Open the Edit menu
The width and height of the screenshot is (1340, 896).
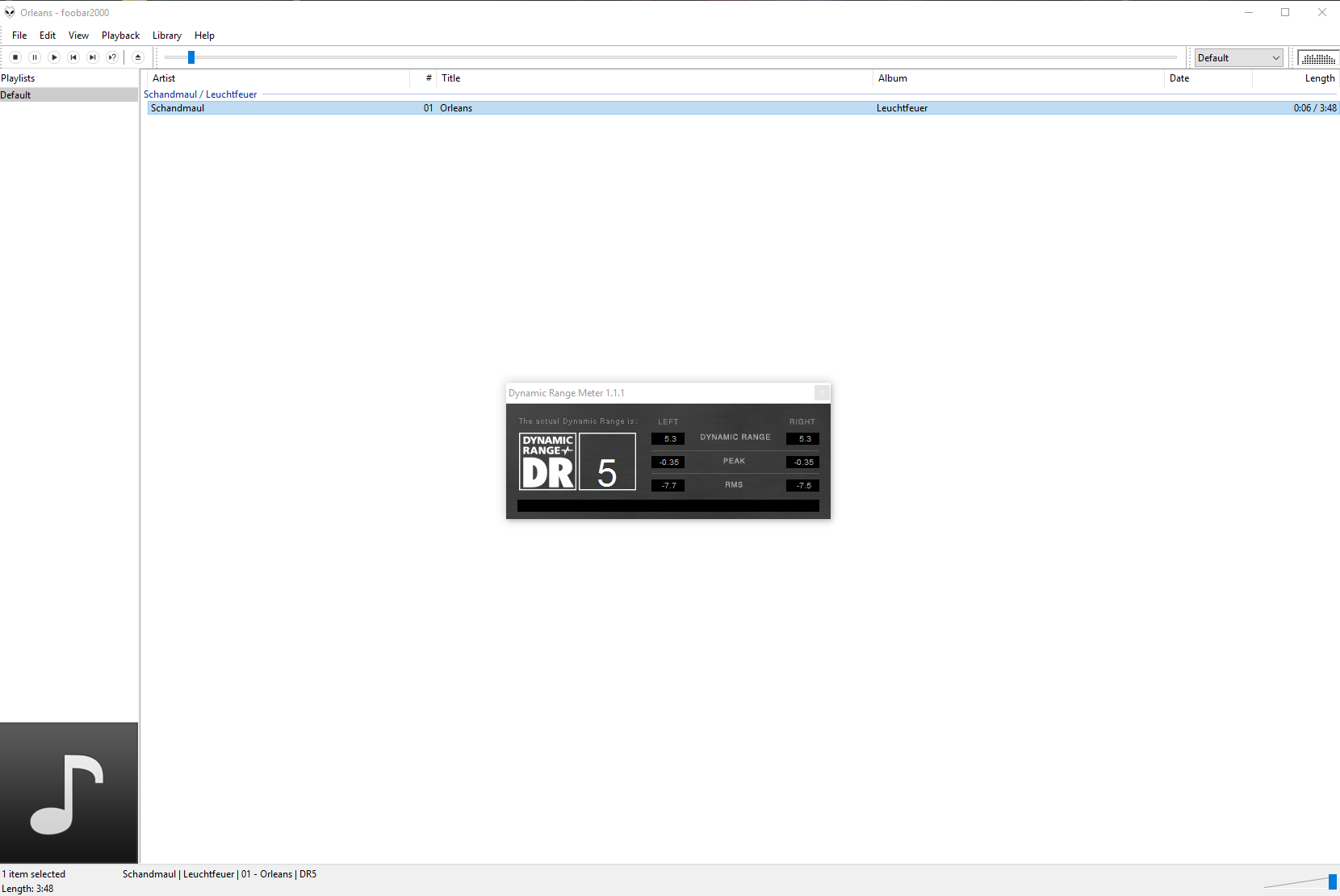pyautogui.click(x=48, y=36)
